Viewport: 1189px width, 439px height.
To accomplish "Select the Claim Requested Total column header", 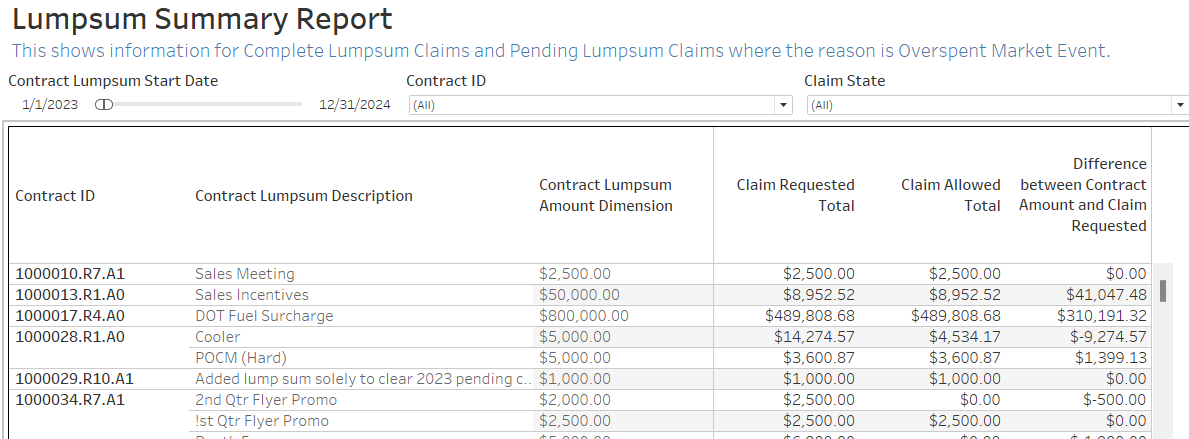I will pos(795,196).
